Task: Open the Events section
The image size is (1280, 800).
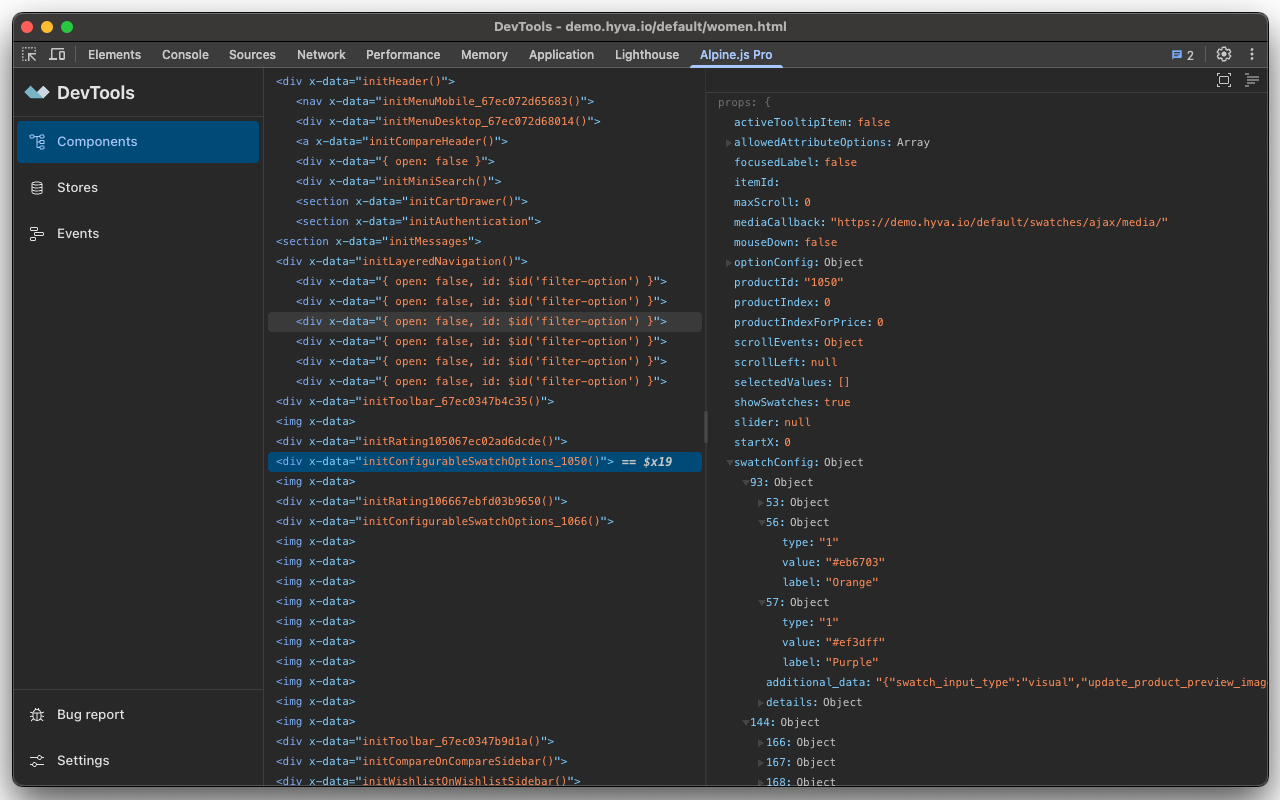Action: click(x=138, y=234)
